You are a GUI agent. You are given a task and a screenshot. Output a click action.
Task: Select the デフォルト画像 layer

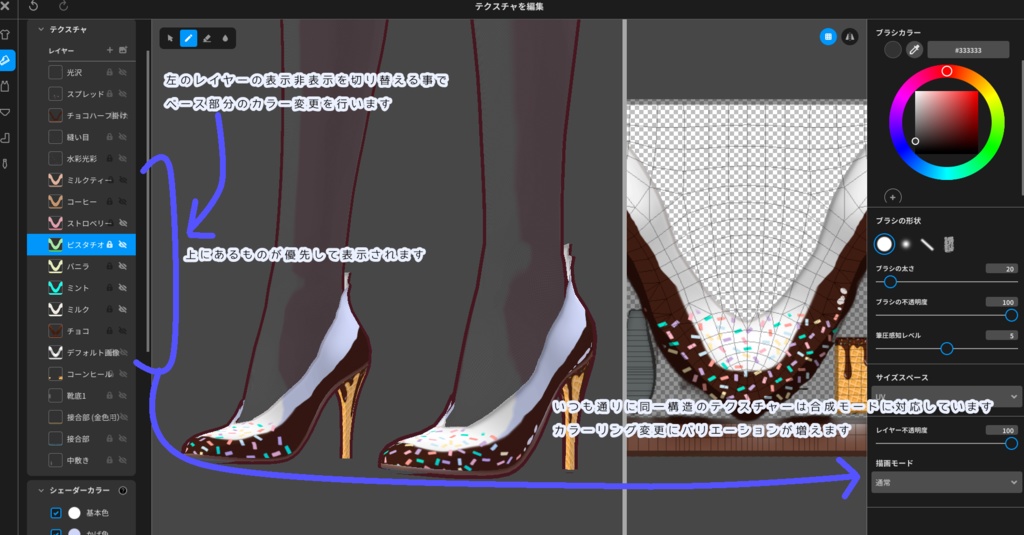pos(82,353)
